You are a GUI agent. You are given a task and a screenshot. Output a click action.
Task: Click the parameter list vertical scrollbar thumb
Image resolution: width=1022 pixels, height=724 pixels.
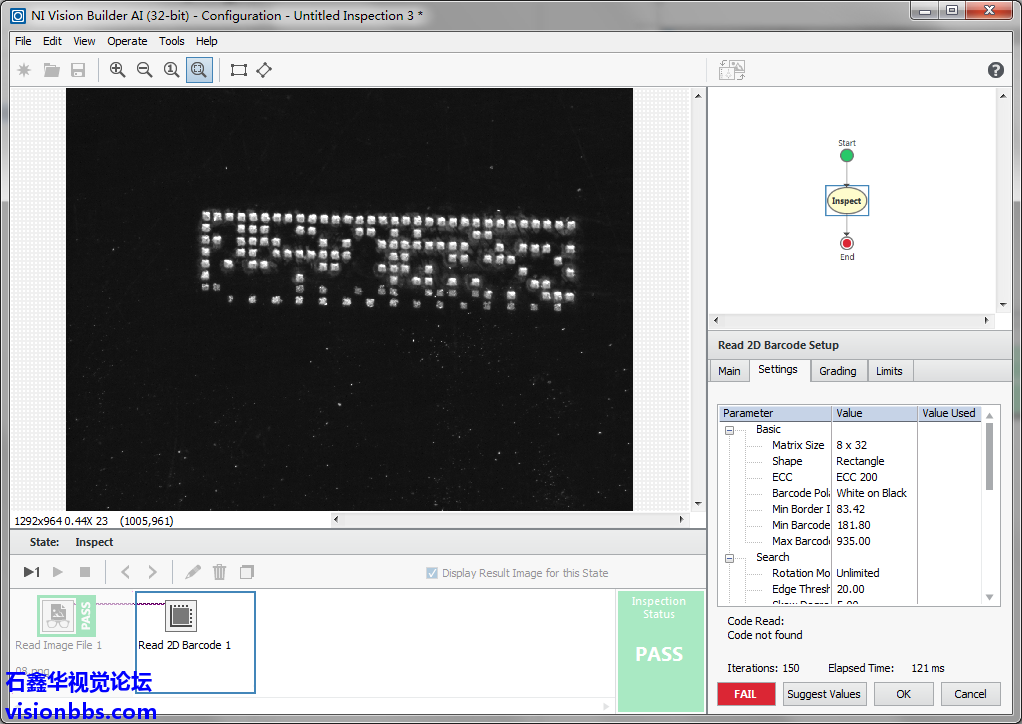990,456
